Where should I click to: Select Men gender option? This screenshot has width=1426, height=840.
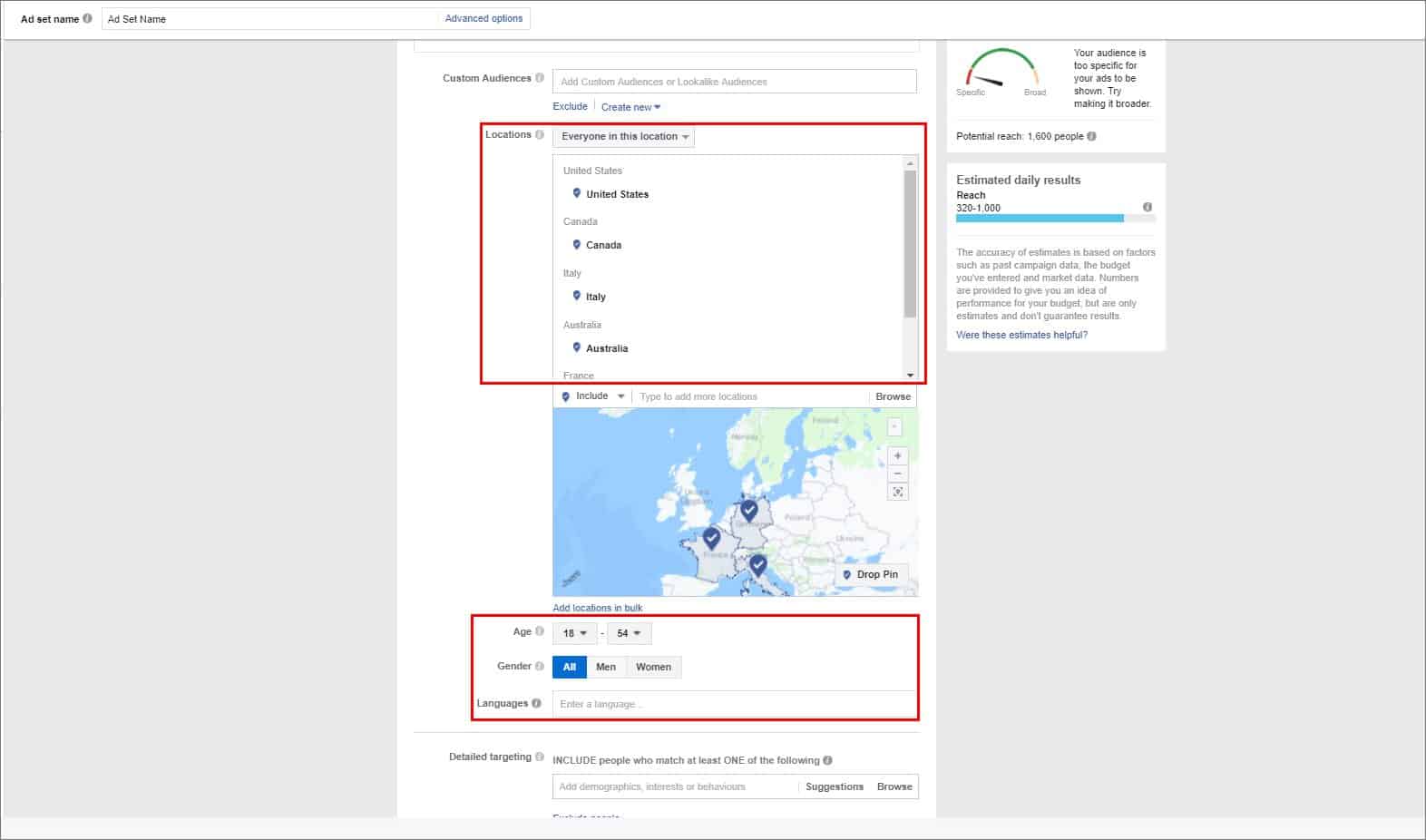606,668
